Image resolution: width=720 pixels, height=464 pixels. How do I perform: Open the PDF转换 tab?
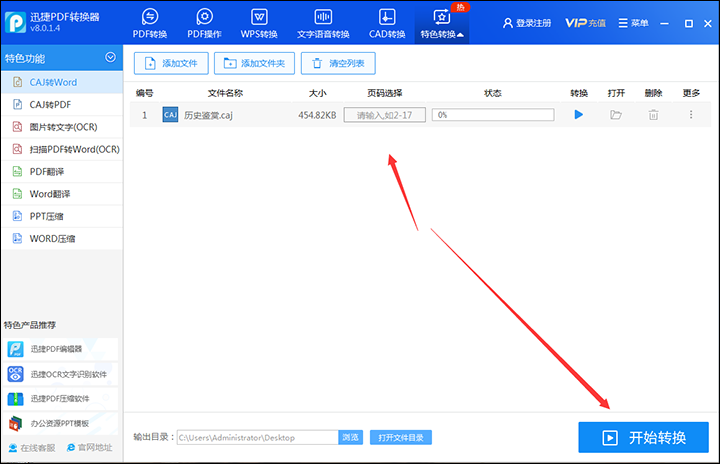point(150,23)
